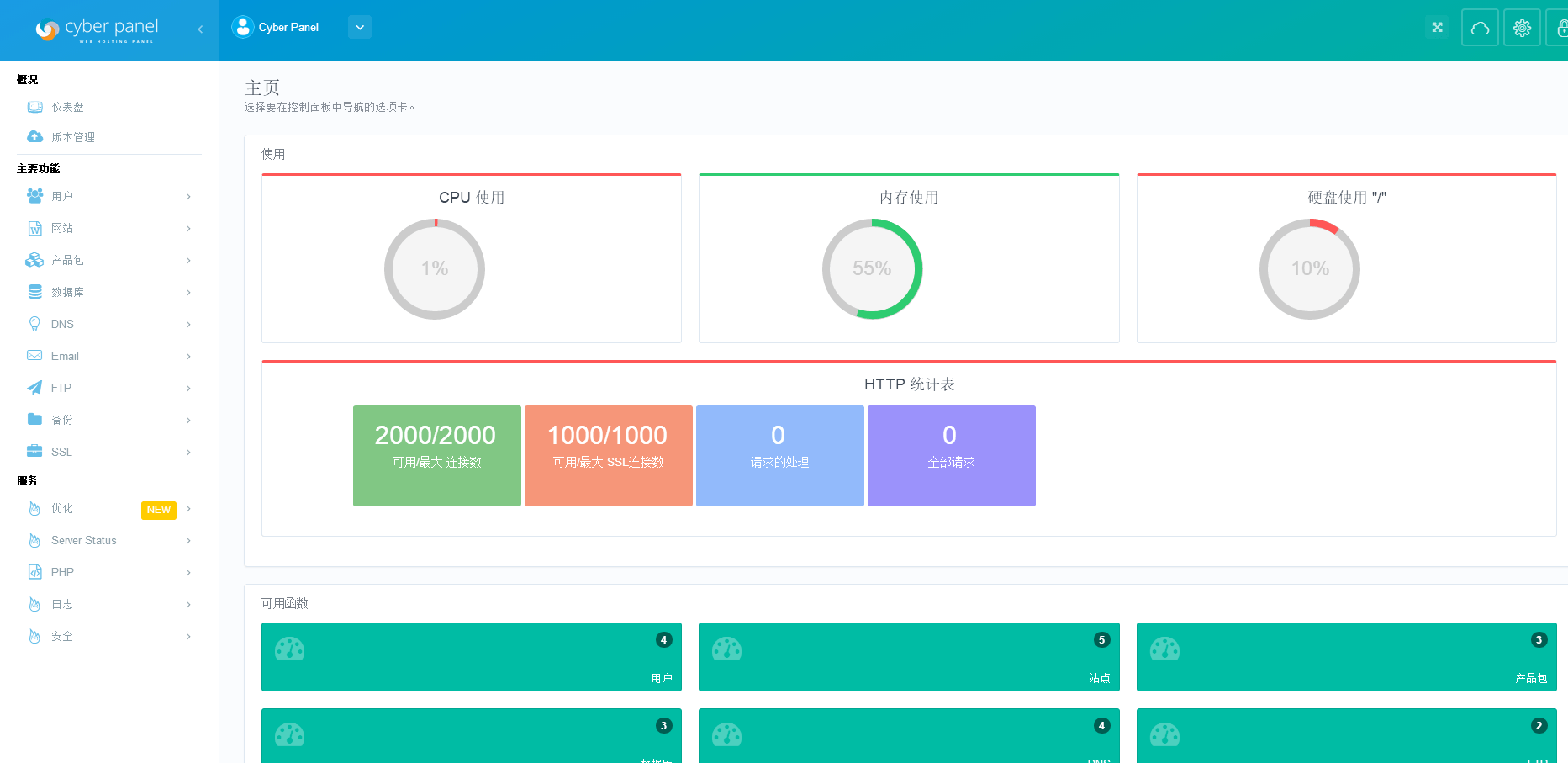The height and width of the screenshot is (763, 1568).
Task: Expand the PHP section chevron
Action: (x=188, y=573)
